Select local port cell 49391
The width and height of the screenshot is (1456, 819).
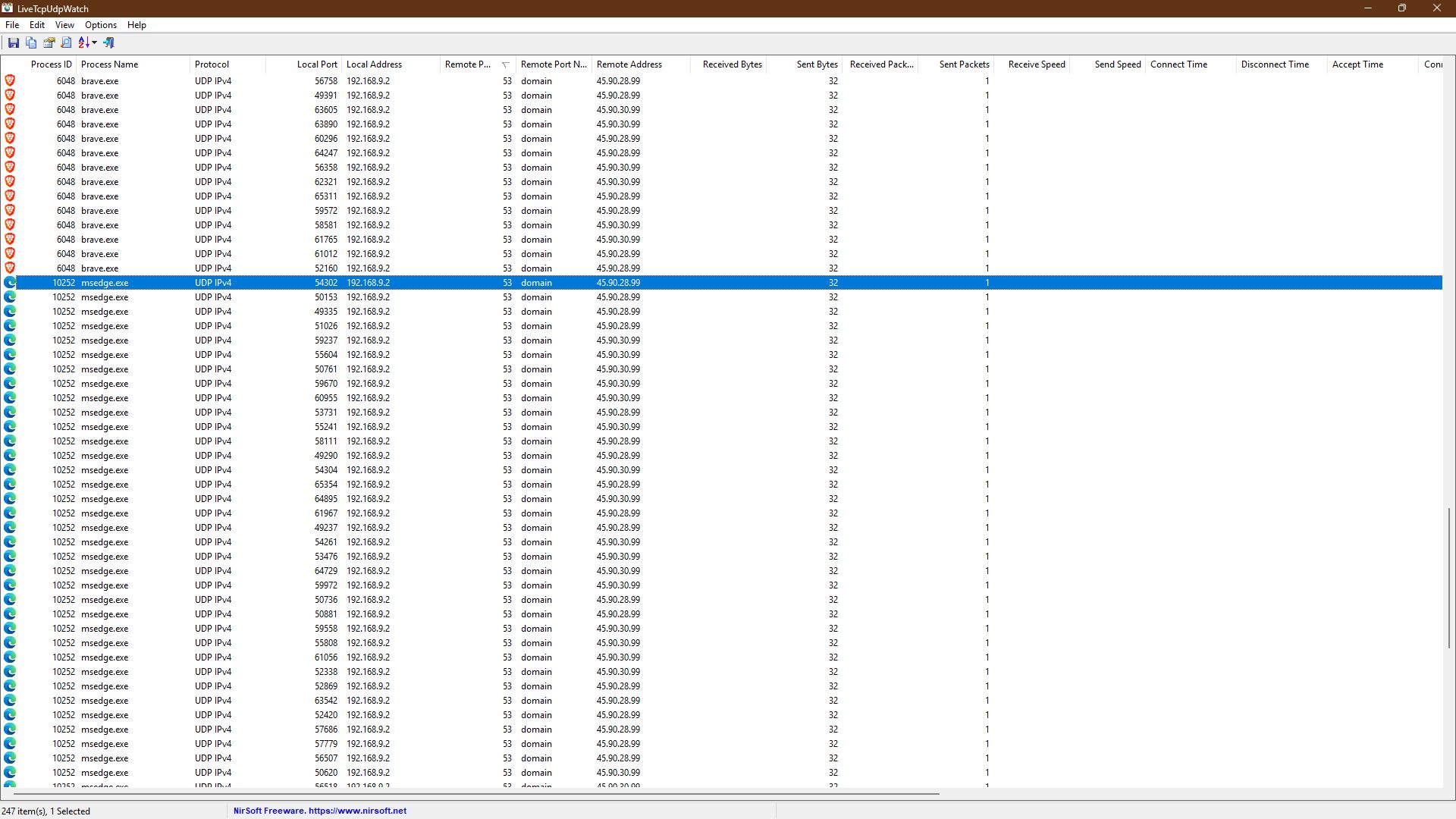(326, 96)
